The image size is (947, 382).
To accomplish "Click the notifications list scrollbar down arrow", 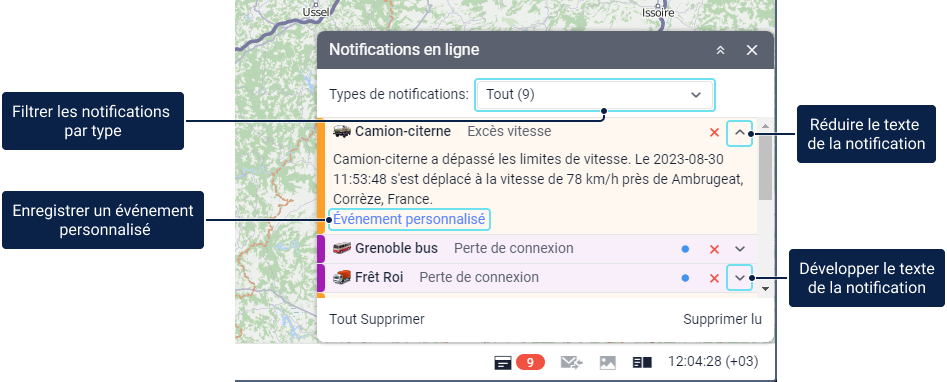I will point(765,289).
